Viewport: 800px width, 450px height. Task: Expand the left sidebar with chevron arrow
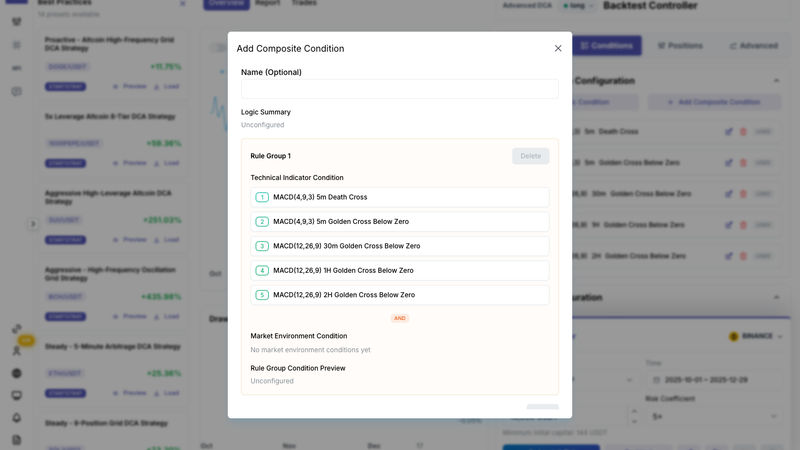(33, 223)
